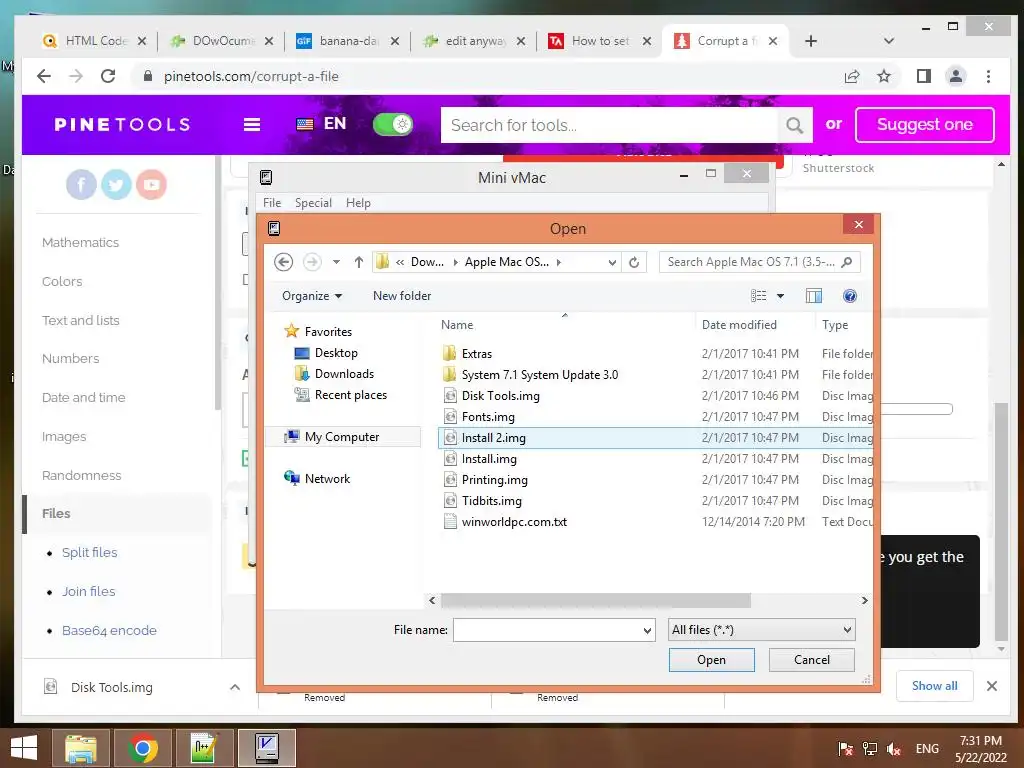
Task: Bookmark this page with the star icon
Action: pyautogui.click(x=884, y=76)
